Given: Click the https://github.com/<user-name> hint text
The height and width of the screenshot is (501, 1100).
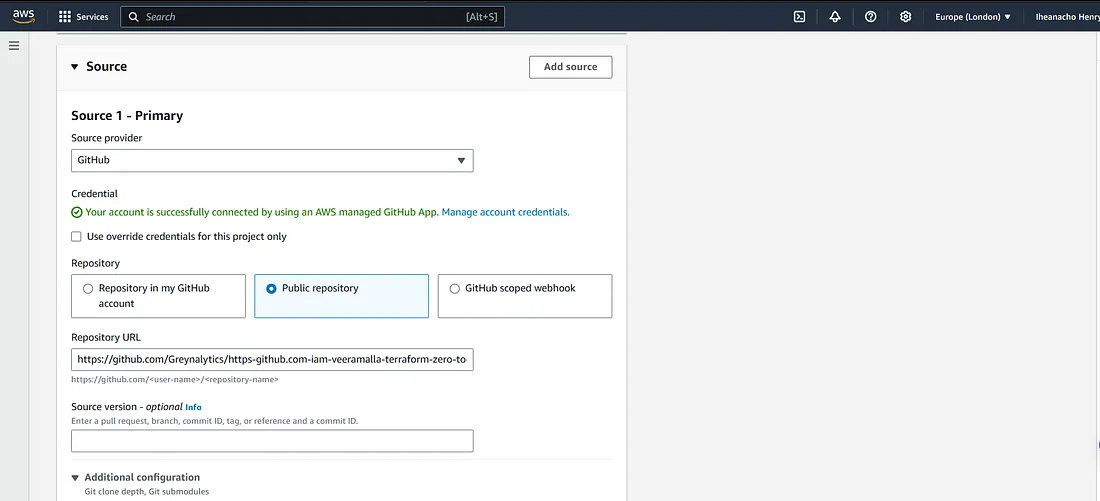Looking at the screenshot, I should coord(175,380).
